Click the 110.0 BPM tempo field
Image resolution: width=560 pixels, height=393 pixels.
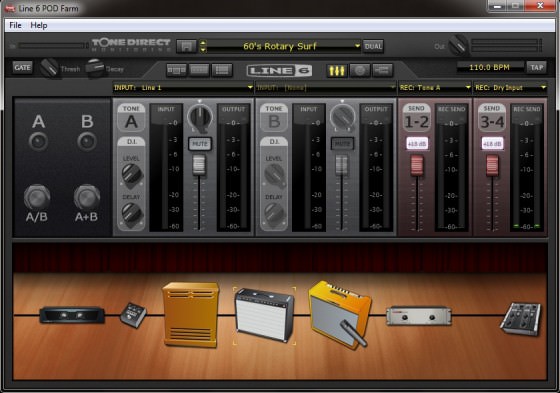coord(490,68)
